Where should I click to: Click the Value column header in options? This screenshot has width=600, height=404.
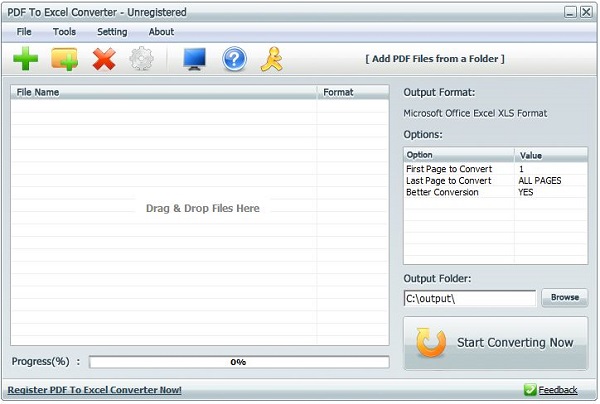tap(551, 155)
